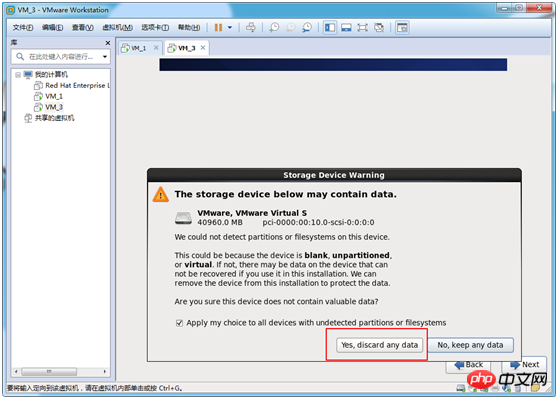Close the VM_1 tab
Screen dimensions: 558x399
[156, 48]
